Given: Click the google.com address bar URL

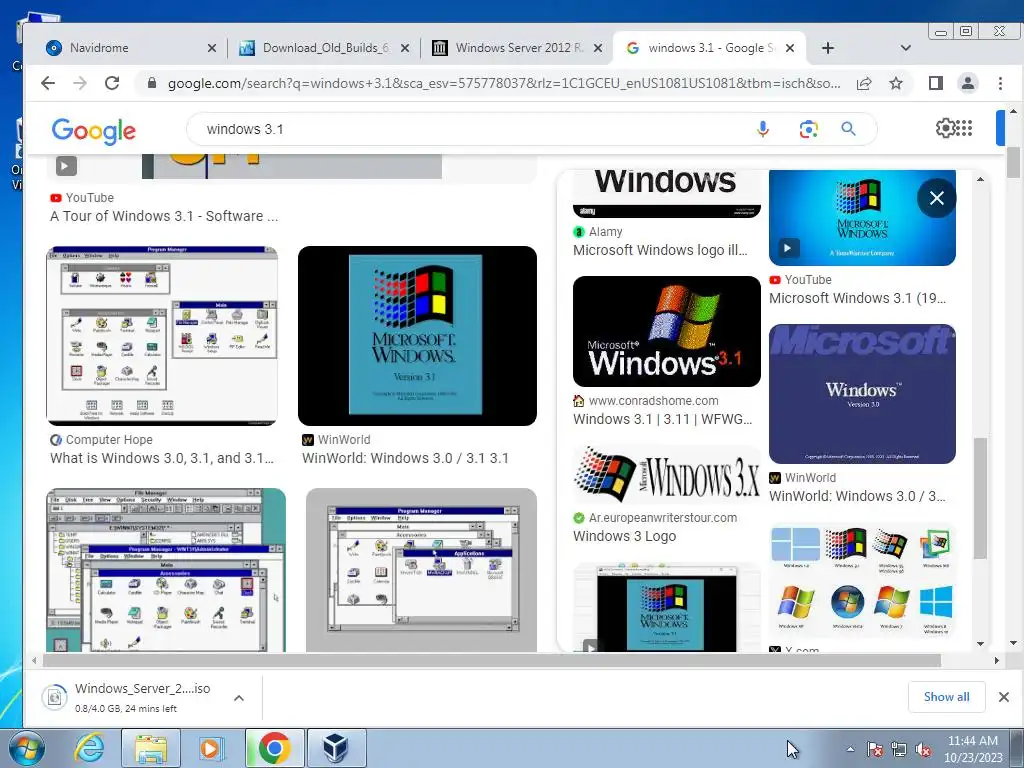Looking at the screenshot, I should 504,83.
